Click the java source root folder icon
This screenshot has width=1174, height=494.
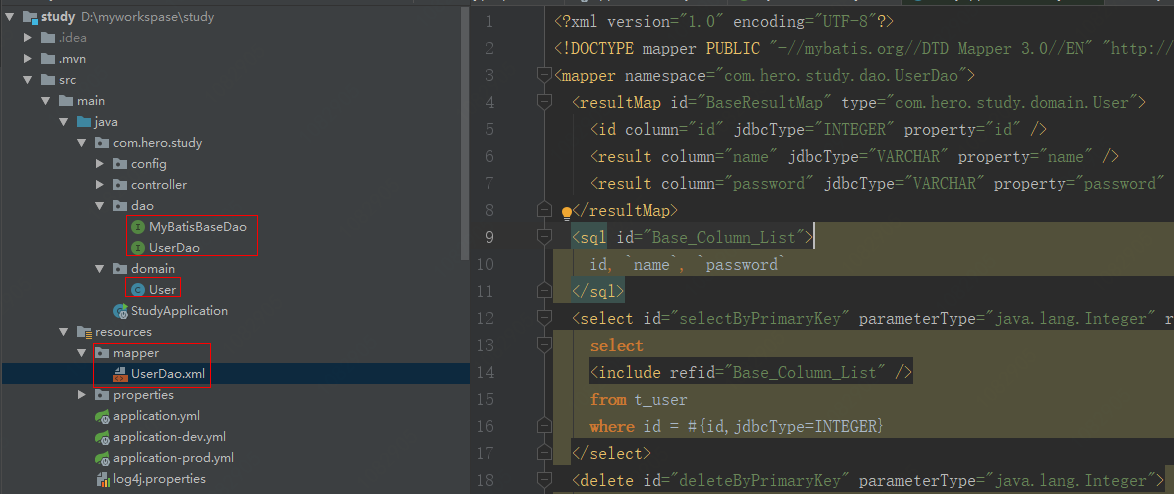pyautogui.click(x=84, y=121)
